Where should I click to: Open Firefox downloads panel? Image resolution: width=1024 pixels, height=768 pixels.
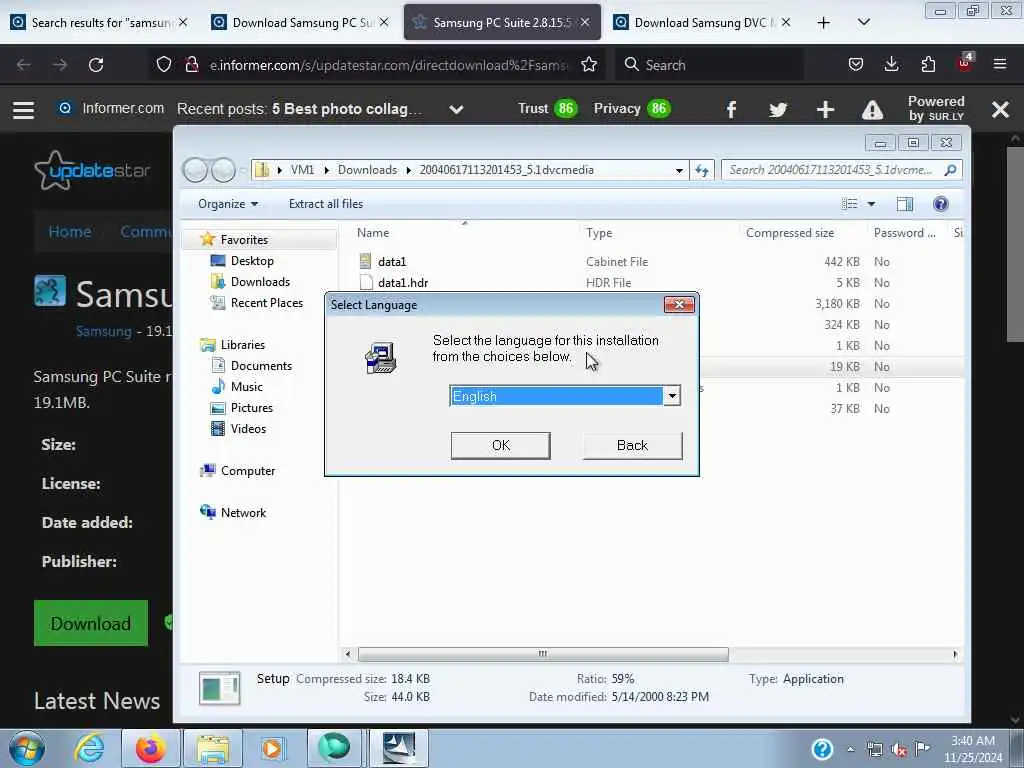pos(891,65)
